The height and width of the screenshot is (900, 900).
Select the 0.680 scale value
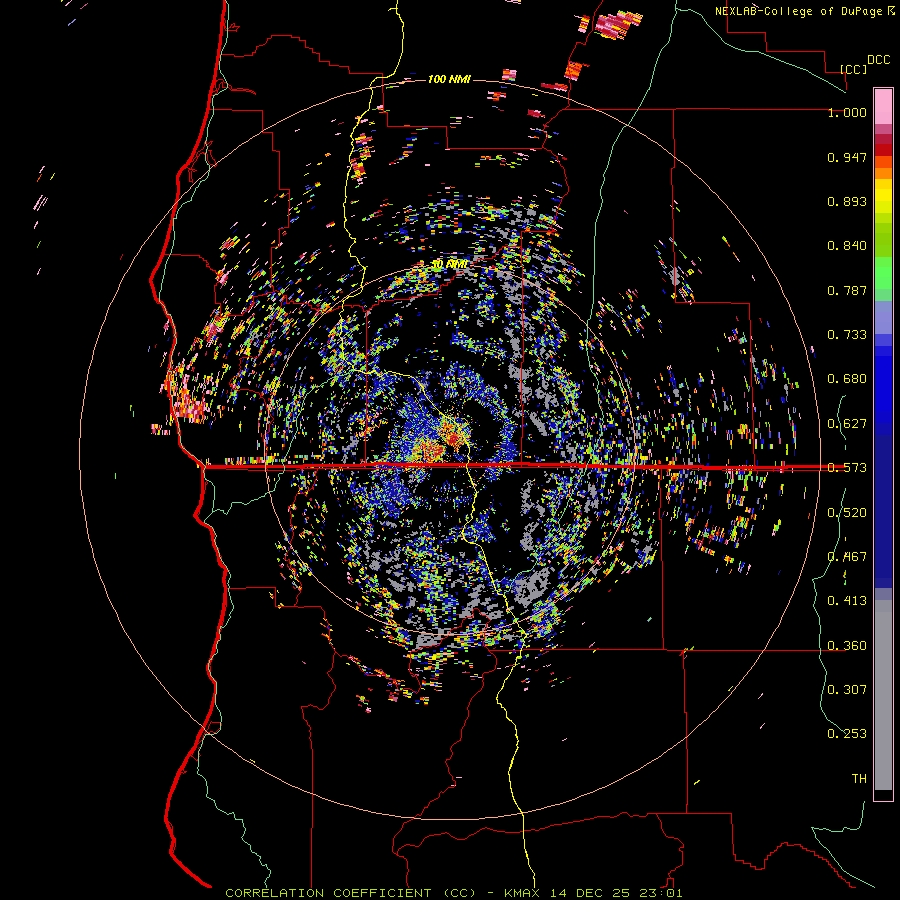847,379
